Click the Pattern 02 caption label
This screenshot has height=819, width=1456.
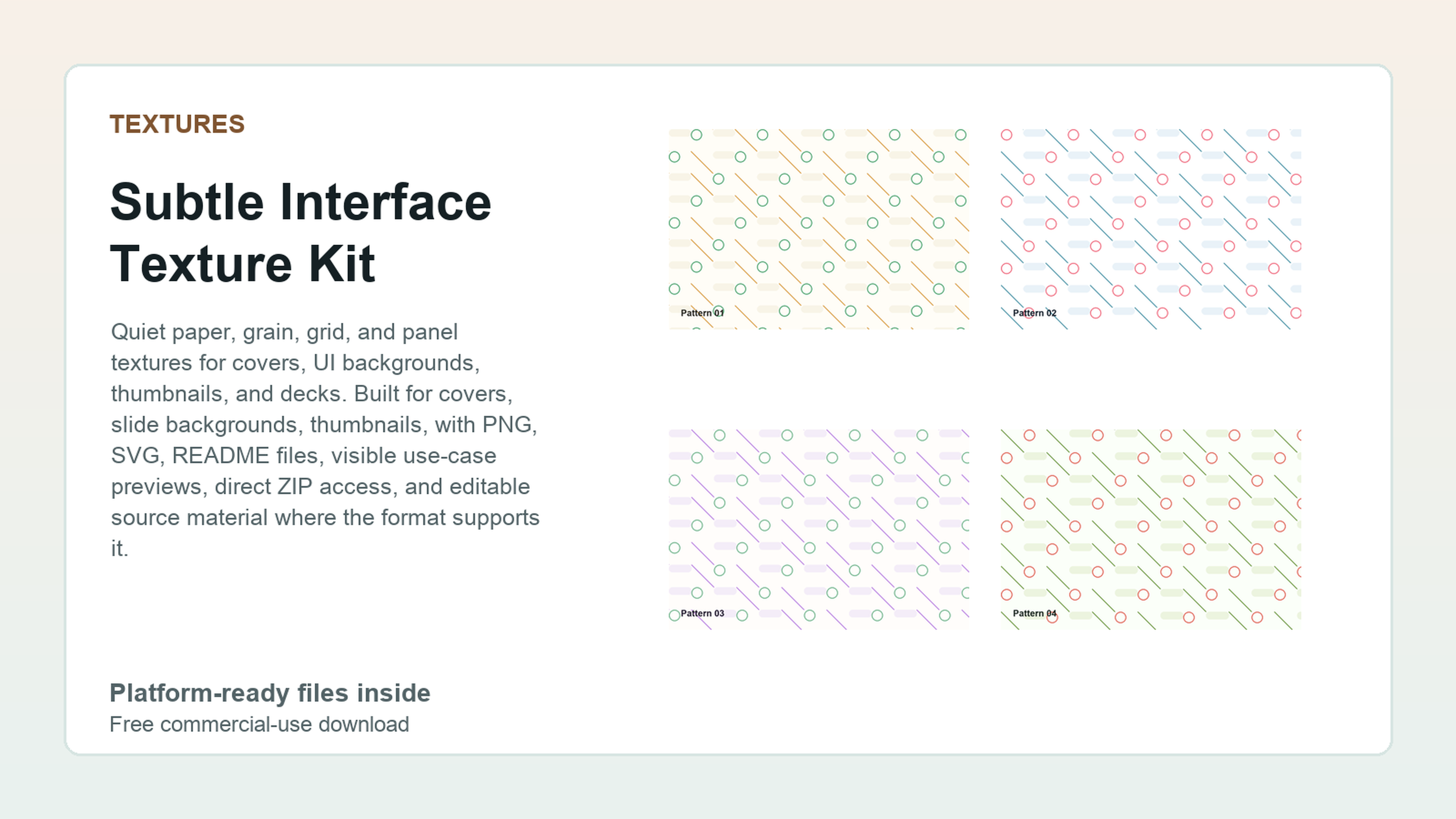[x=1034, y=313]
